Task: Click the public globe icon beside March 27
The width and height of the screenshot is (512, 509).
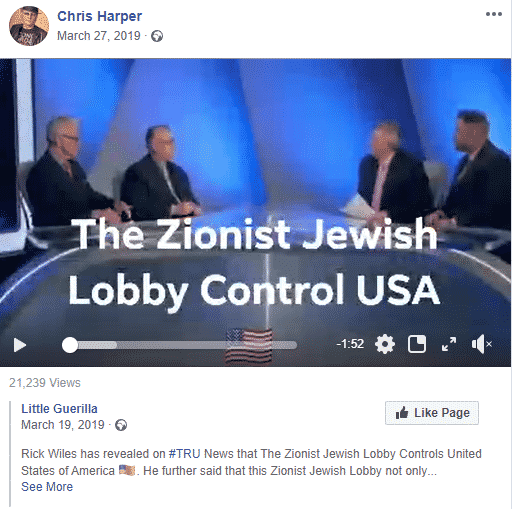Action: [157, 36]
